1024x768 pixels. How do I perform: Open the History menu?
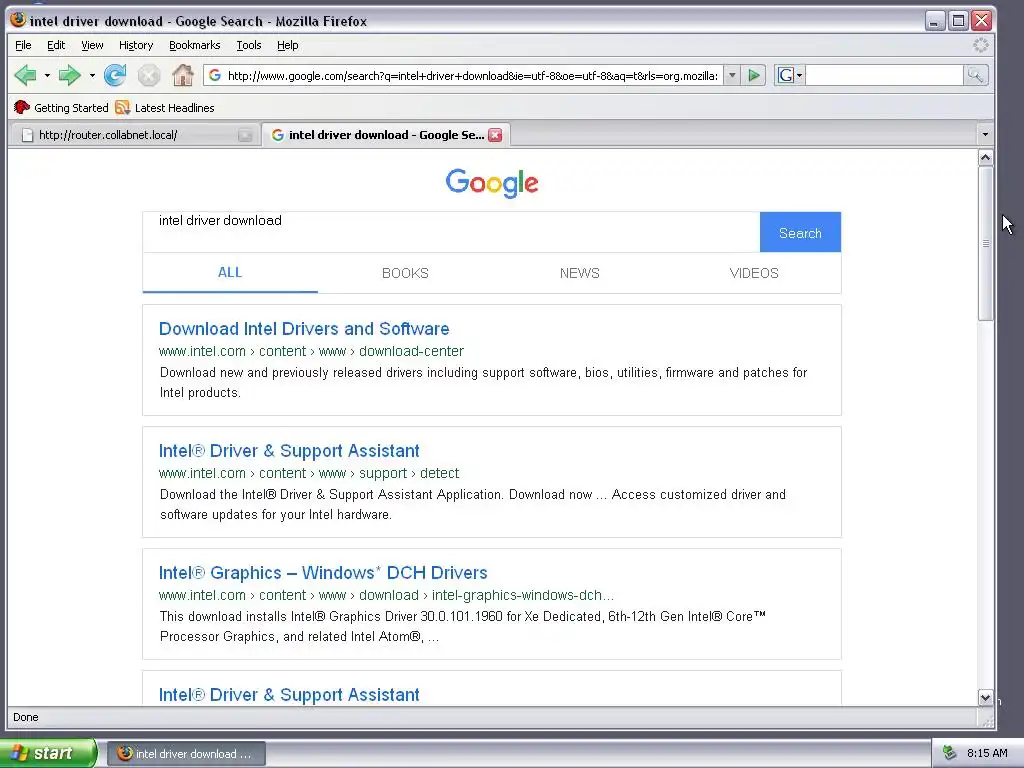[x=136, y=45]
